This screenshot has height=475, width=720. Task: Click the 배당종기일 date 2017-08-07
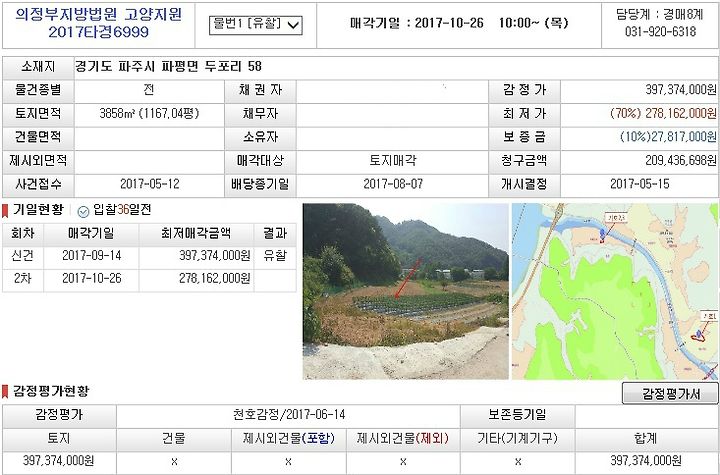(x=393, y=184)
